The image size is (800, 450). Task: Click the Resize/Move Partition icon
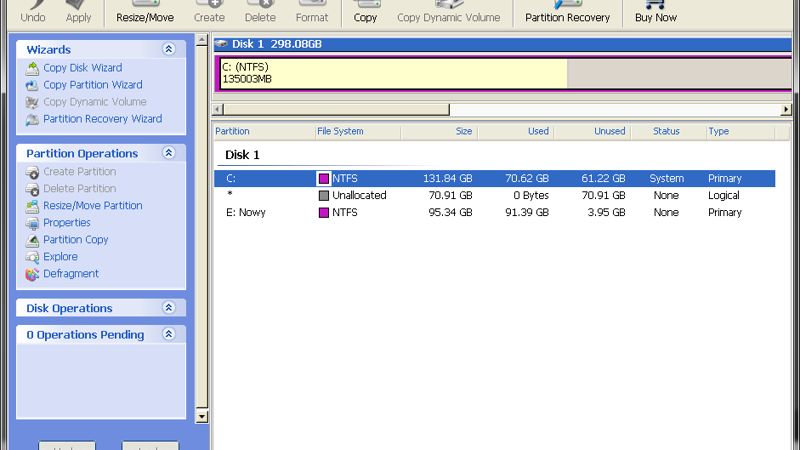[32, 206]
